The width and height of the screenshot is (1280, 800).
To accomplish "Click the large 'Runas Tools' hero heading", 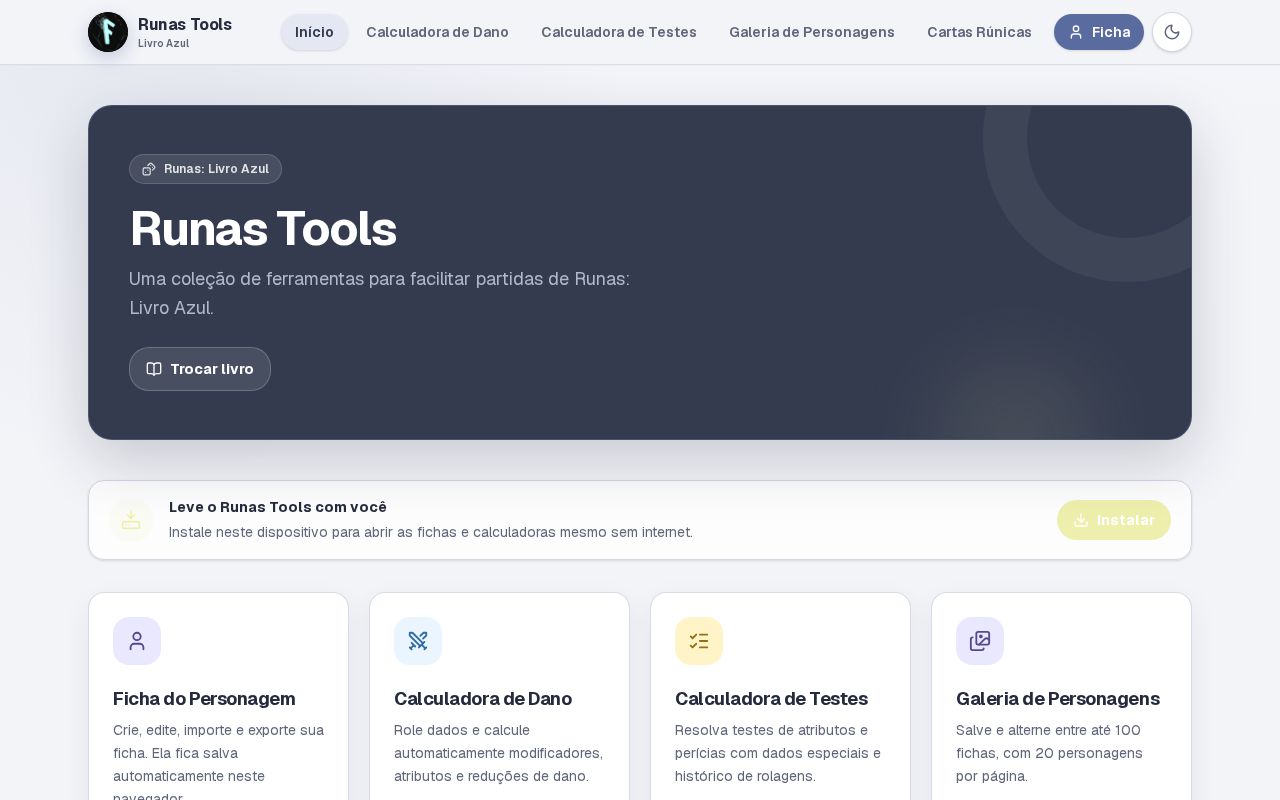I will [x=263, y=228].
